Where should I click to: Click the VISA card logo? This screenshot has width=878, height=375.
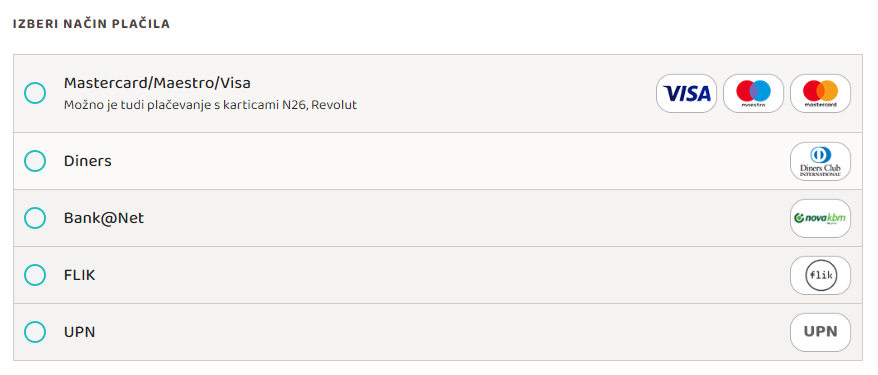[x=686, y=93]
